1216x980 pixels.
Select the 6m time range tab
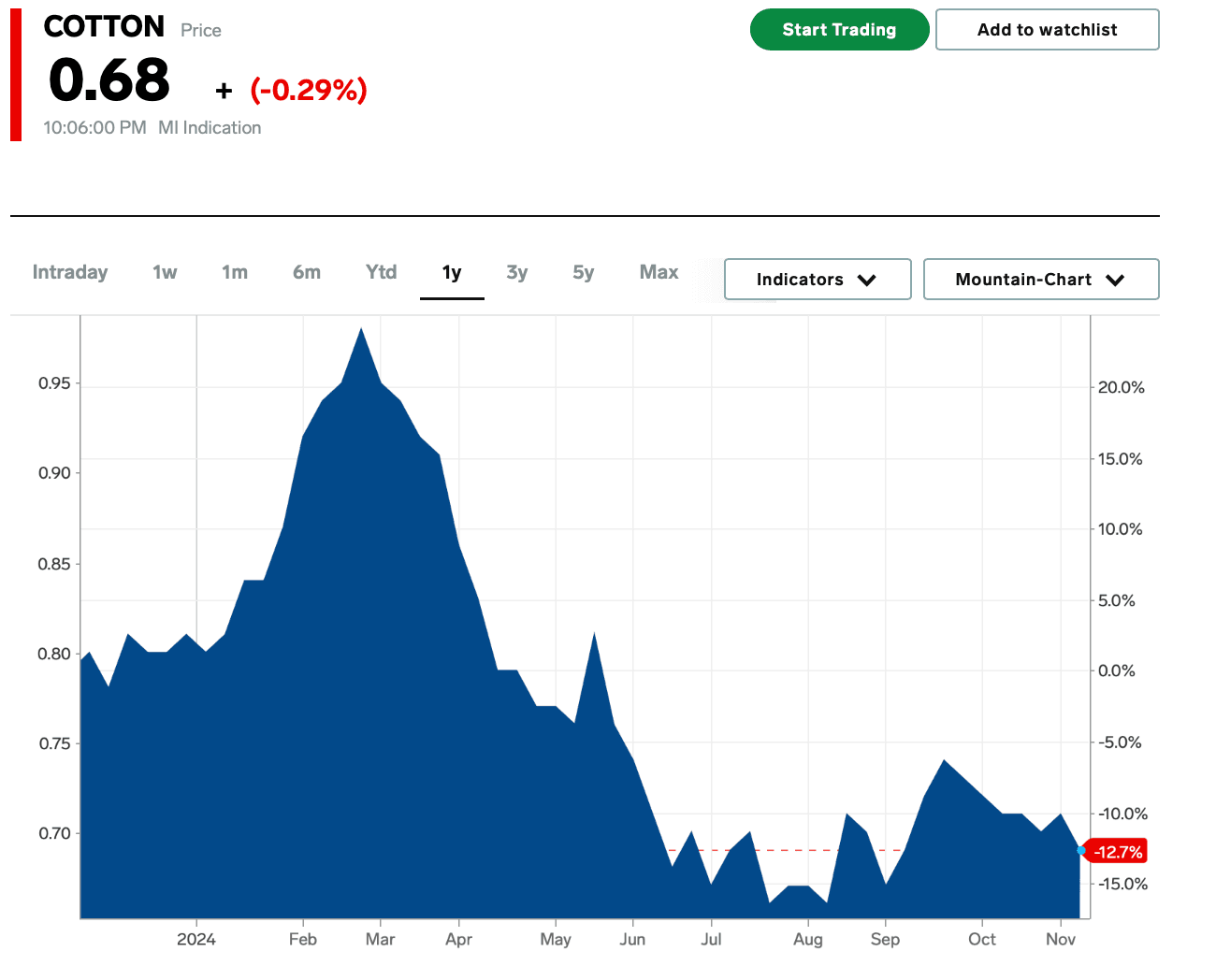(x=307, y=272)
